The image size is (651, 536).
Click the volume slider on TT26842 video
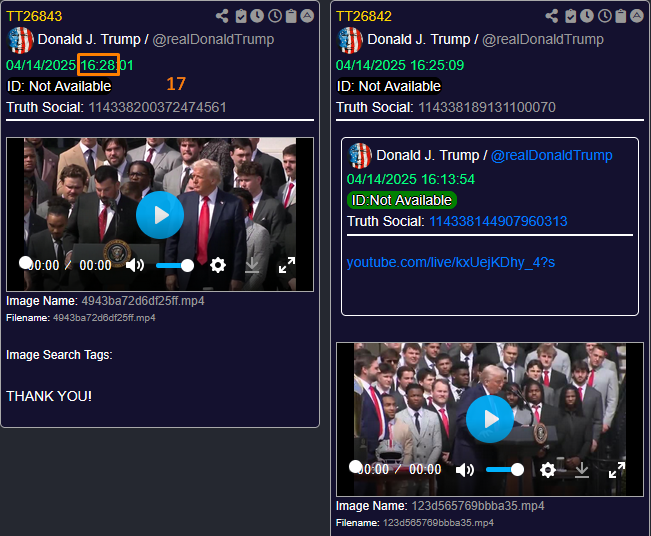[x=505, y=470]
